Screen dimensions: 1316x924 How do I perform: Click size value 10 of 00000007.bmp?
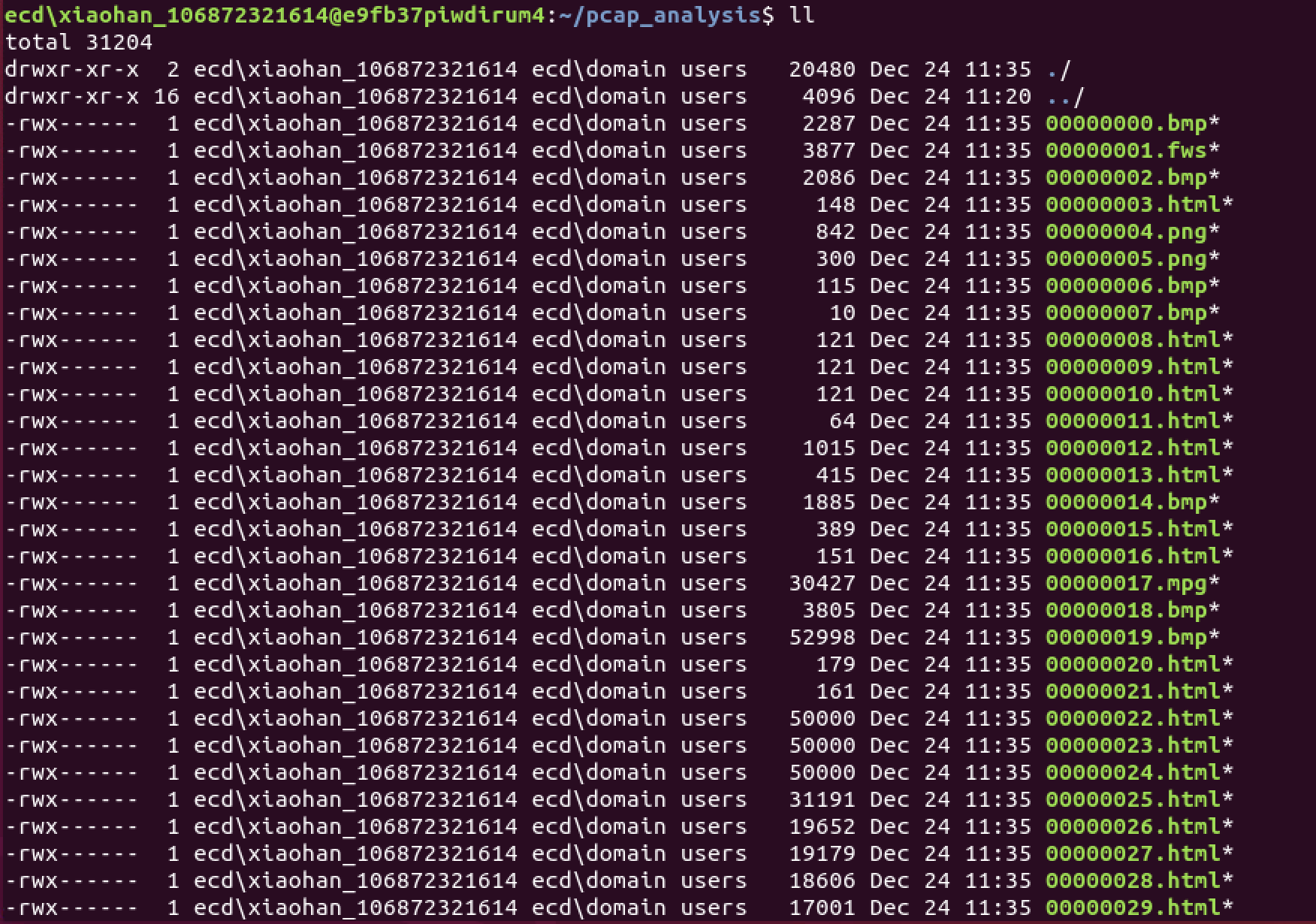[x=842, y=313]
